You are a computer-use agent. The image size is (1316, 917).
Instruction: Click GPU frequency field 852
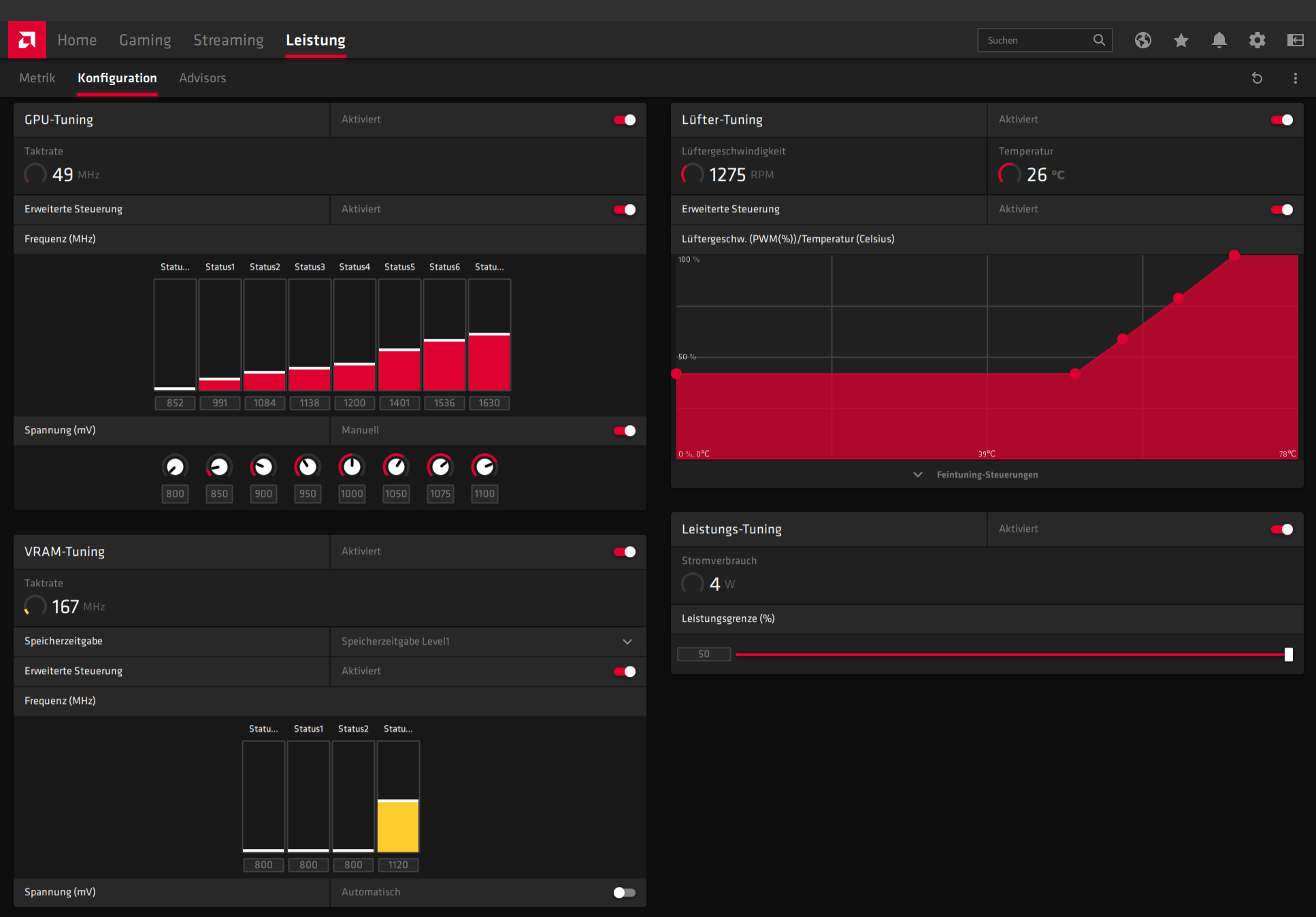175,403
